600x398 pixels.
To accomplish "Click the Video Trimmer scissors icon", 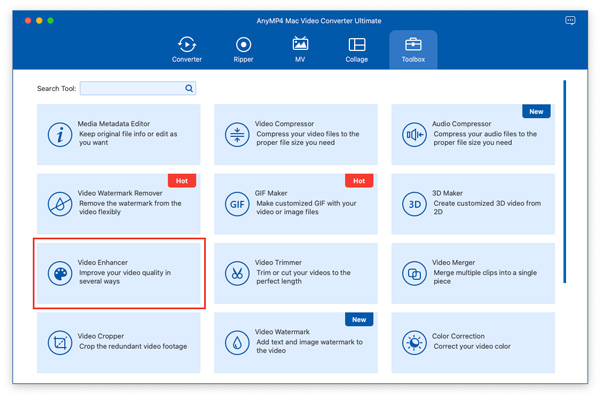I will (x=237, y=273).
